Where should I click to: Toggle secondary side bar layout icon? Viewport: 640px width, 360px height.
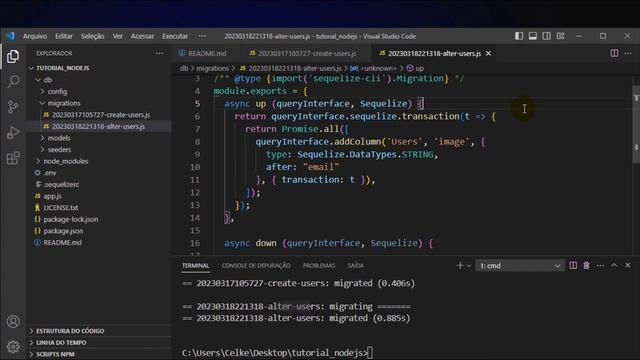tap(547, 36)
